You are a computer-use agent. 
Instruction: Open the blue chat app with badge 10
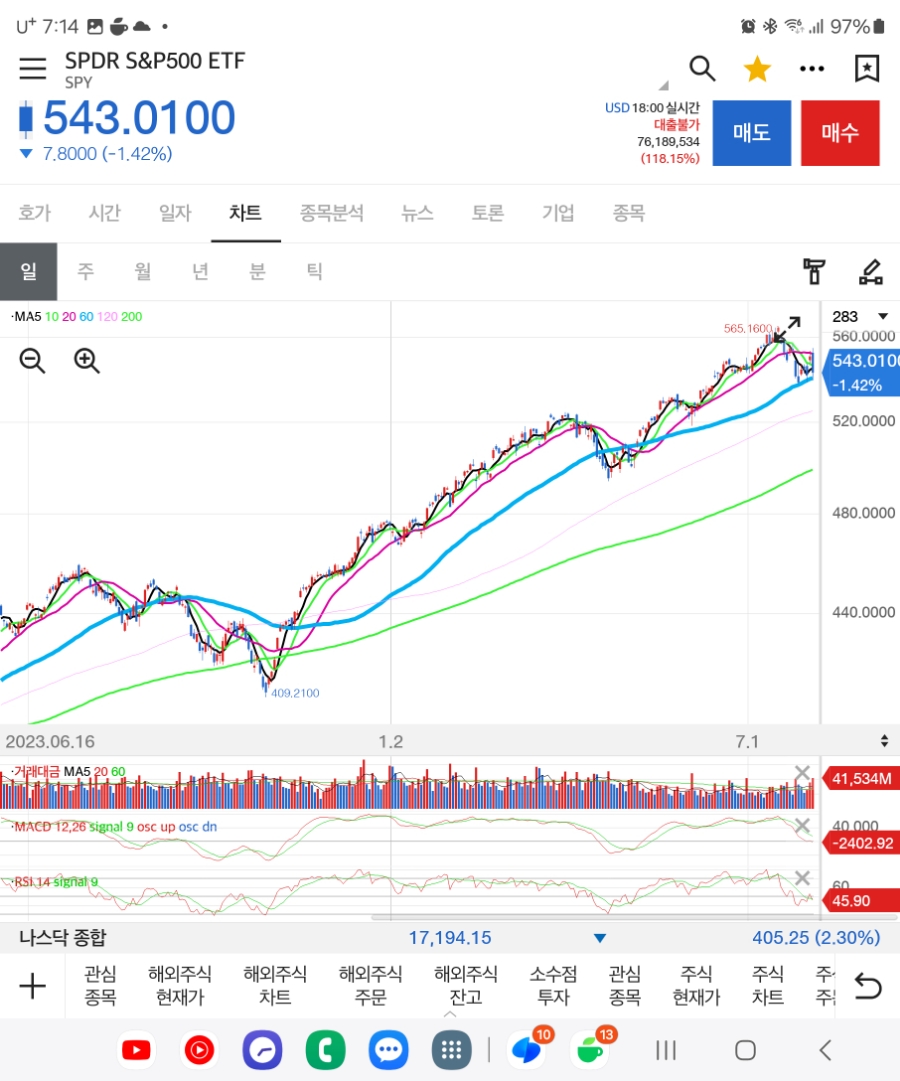(x=528, y=1049)
